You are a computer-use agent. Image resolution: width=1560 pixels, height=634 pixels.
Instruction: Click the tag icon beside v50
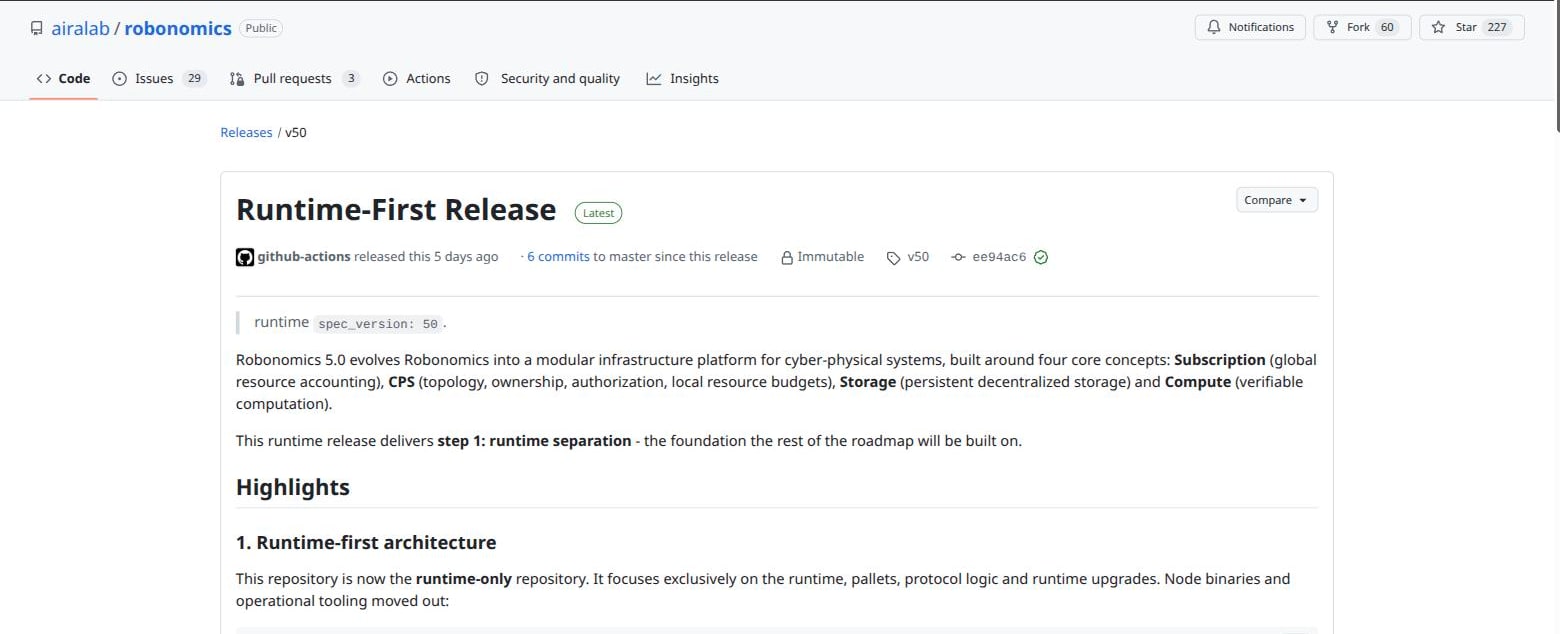[893, 257]
